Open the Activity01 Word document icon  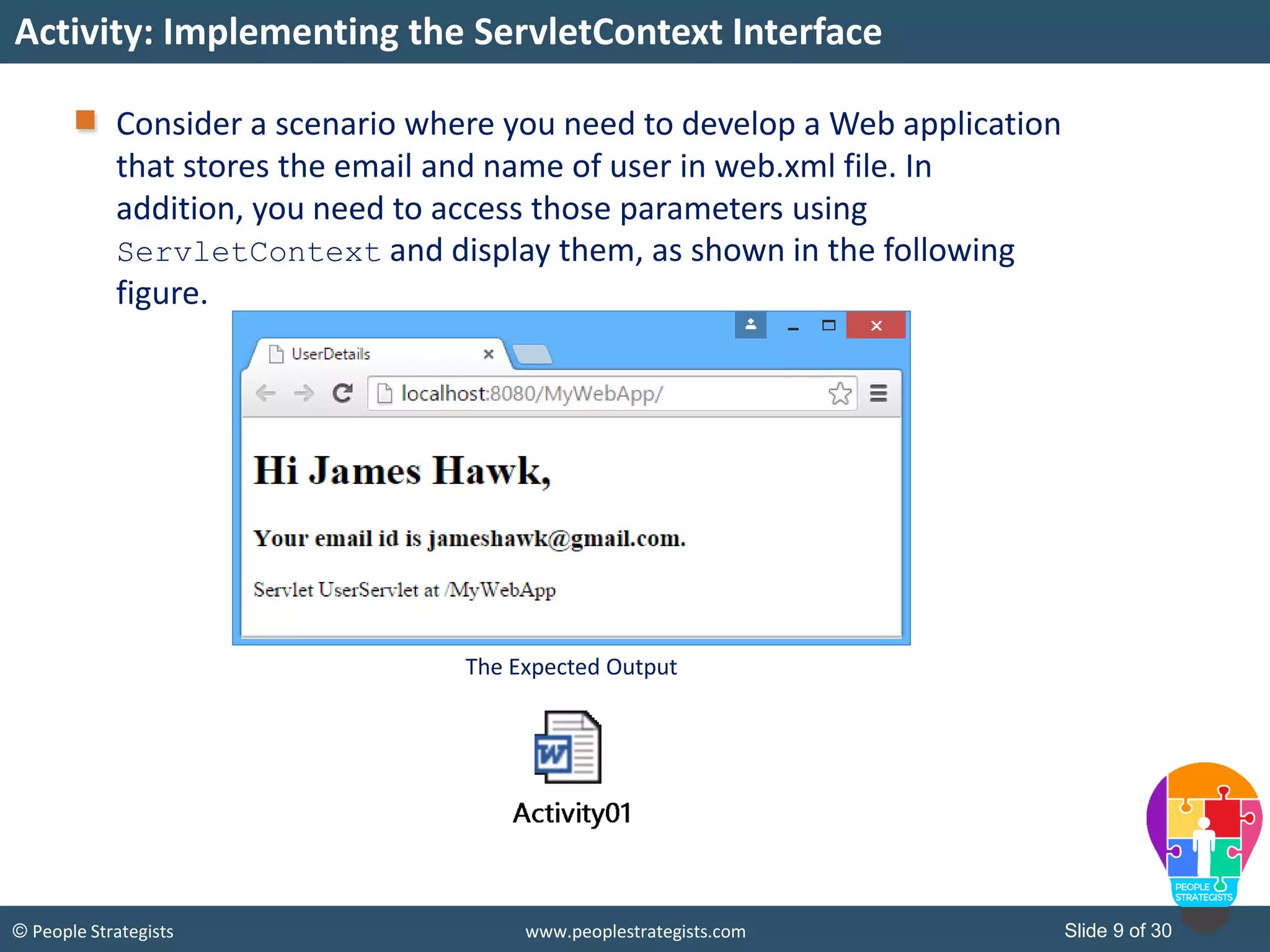tap(568, 747)
